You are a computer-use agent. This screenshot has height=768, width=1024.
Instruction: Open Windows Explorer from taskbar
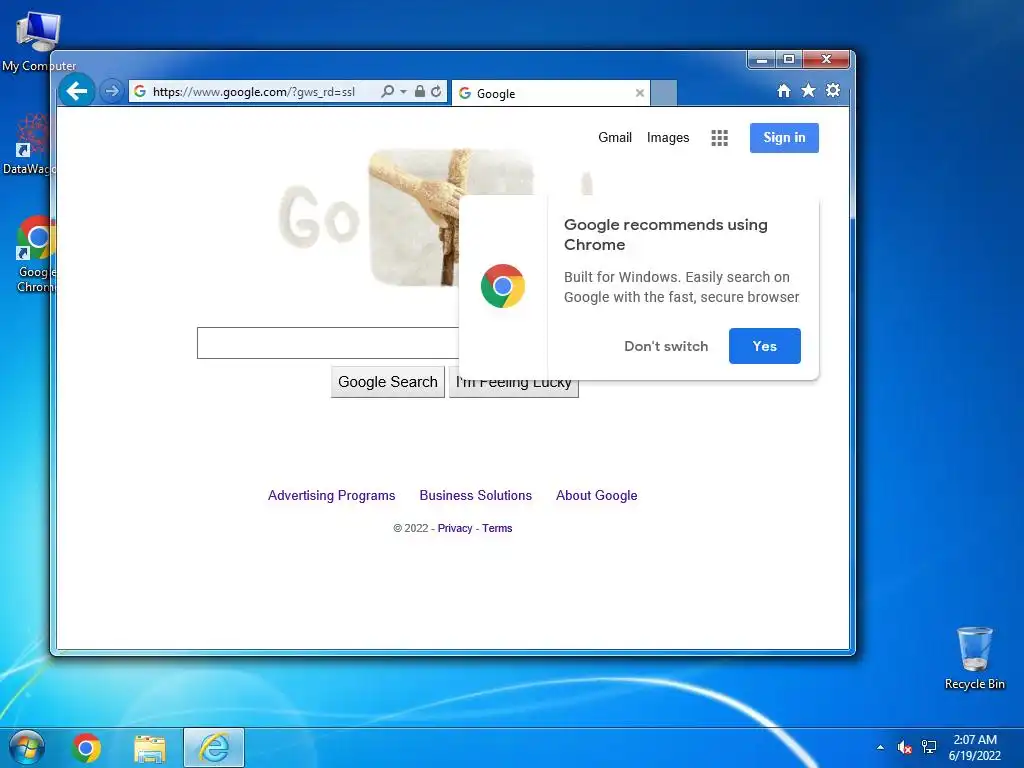click(150, 748)
